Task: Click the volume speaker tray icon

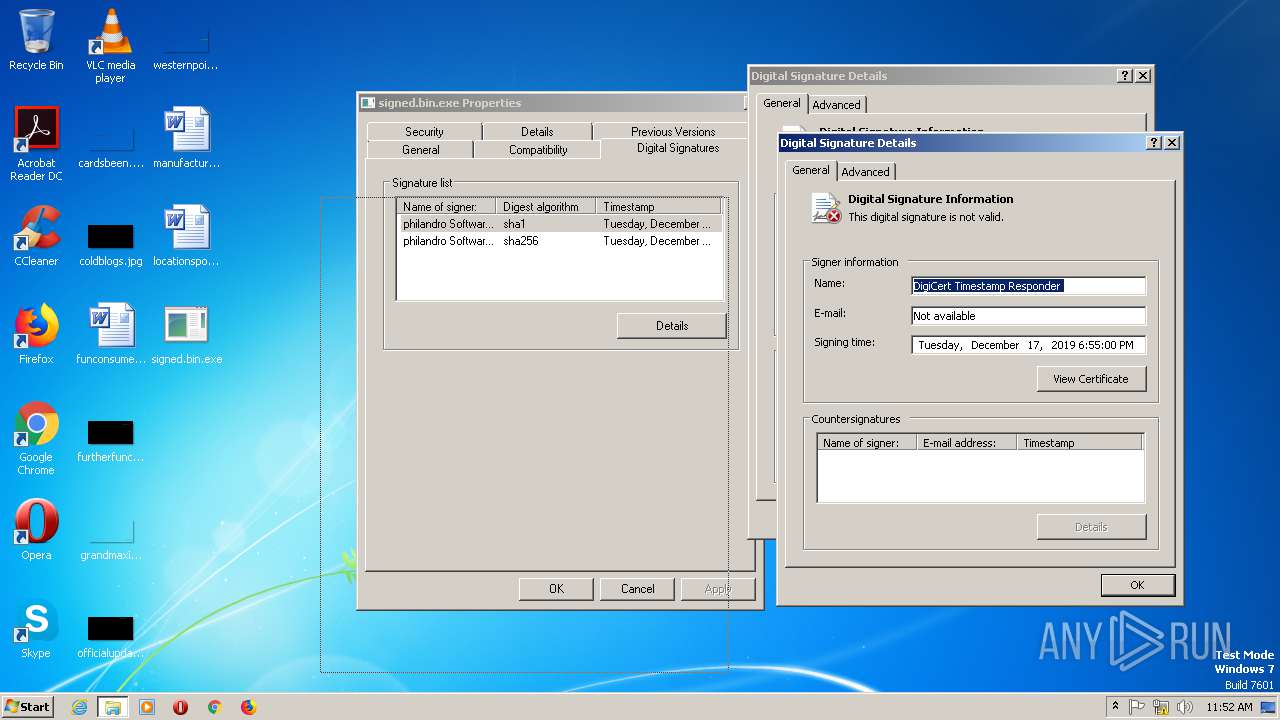Action: click(1185, 707)
